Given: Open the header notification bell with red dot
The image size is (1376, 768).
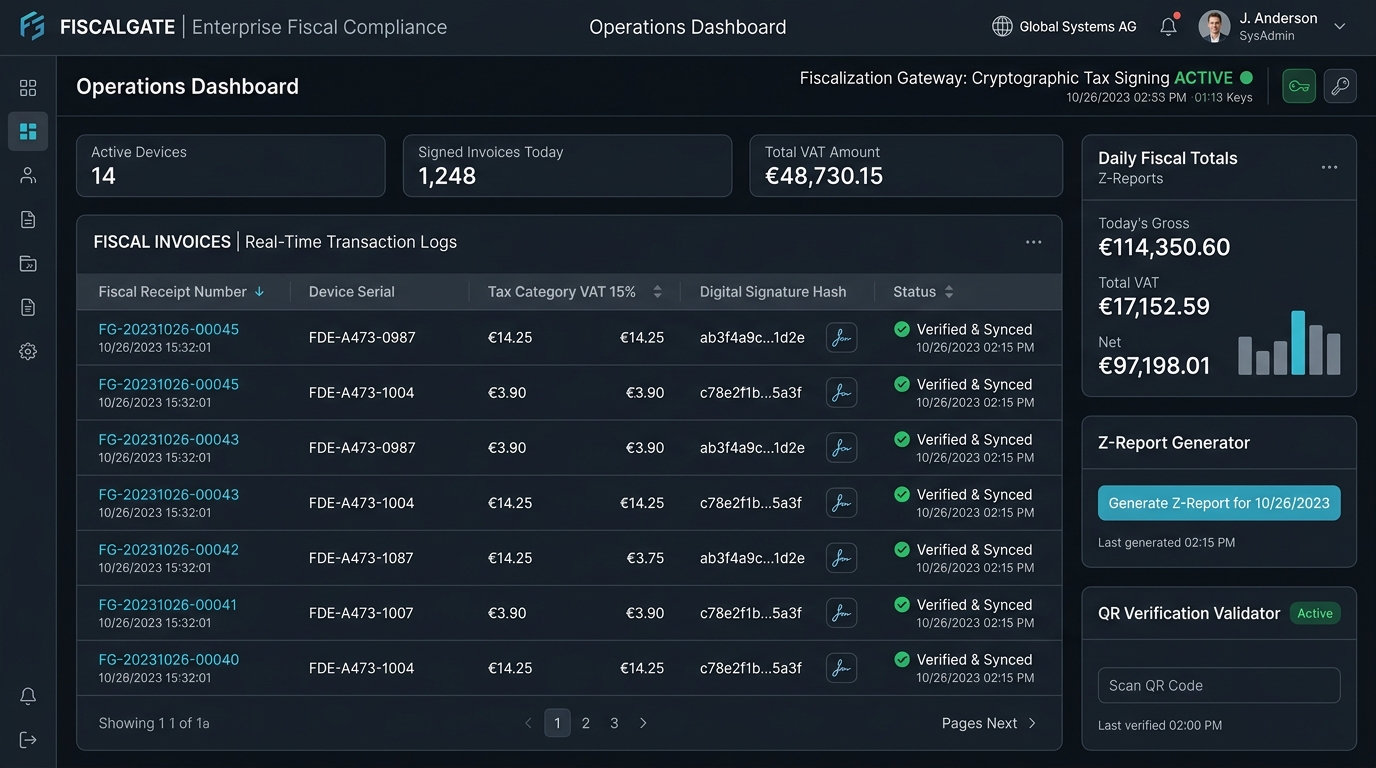Looking at the screenshot, I should (1168, 27).
